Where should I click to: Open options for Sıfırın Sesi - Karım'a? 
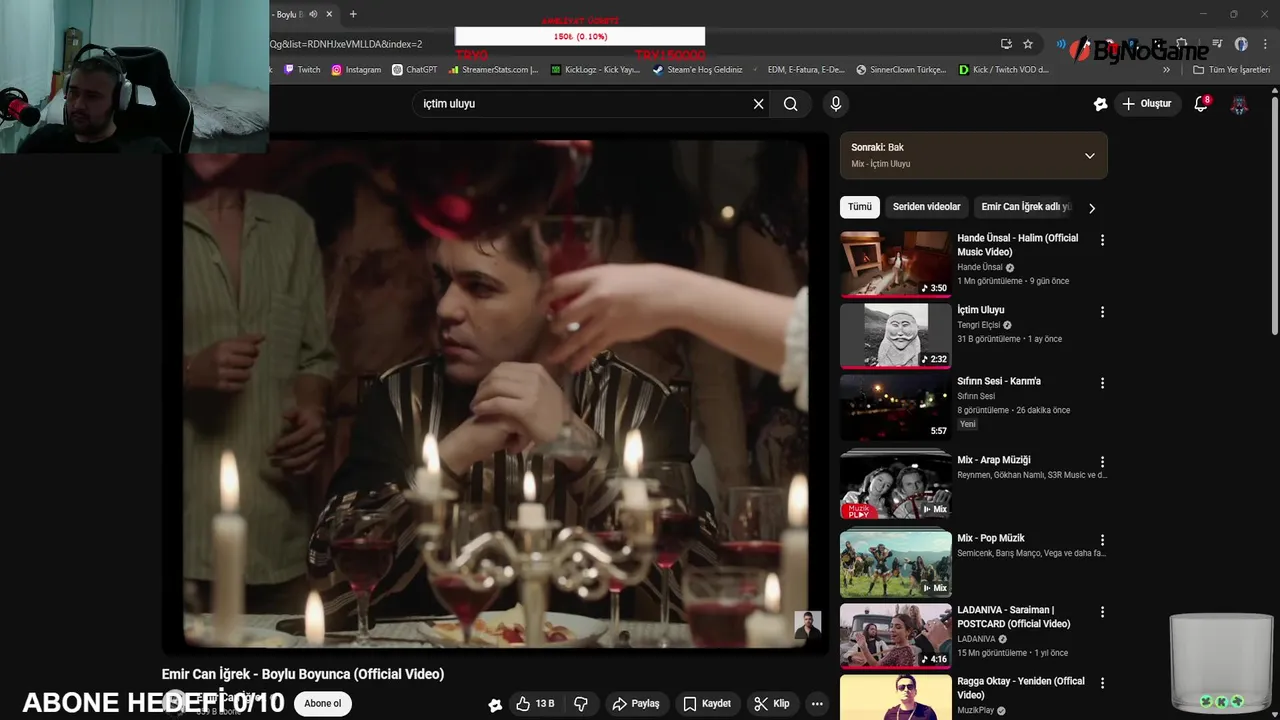(1103, 383)
